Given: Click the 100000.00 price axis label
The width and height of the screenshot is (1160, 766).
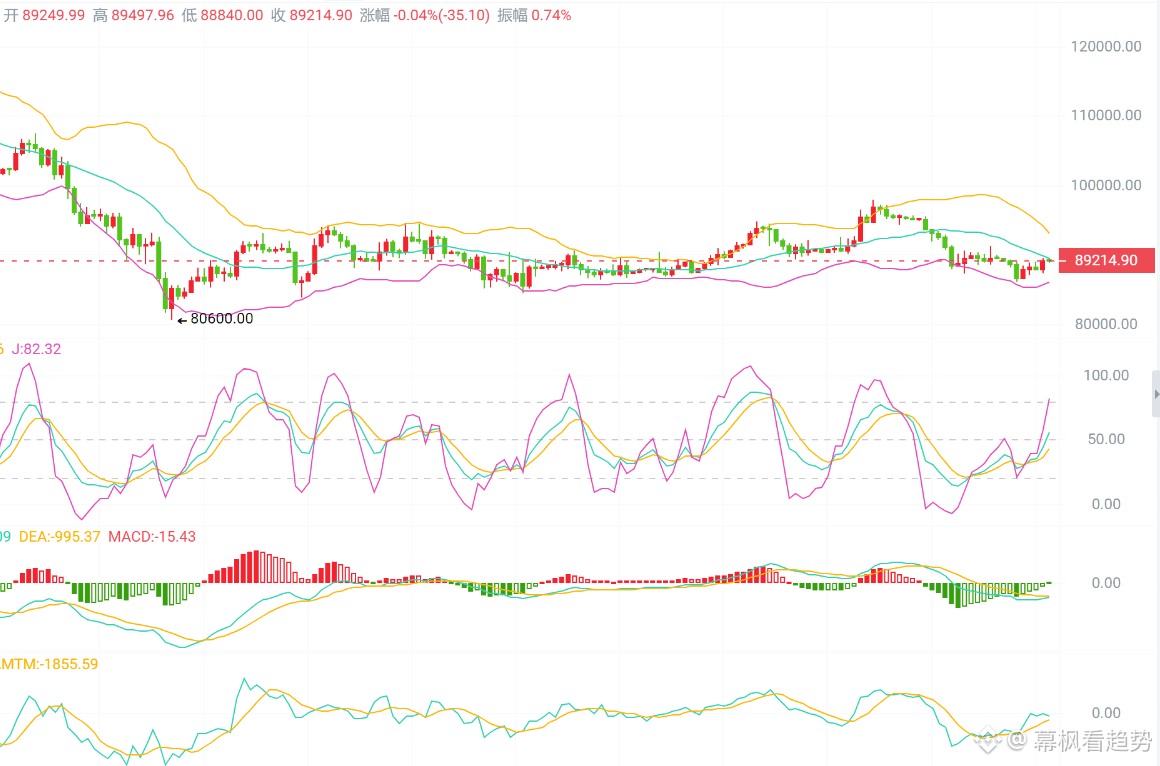Looking at the screenshot, I should pos(1106,185).
